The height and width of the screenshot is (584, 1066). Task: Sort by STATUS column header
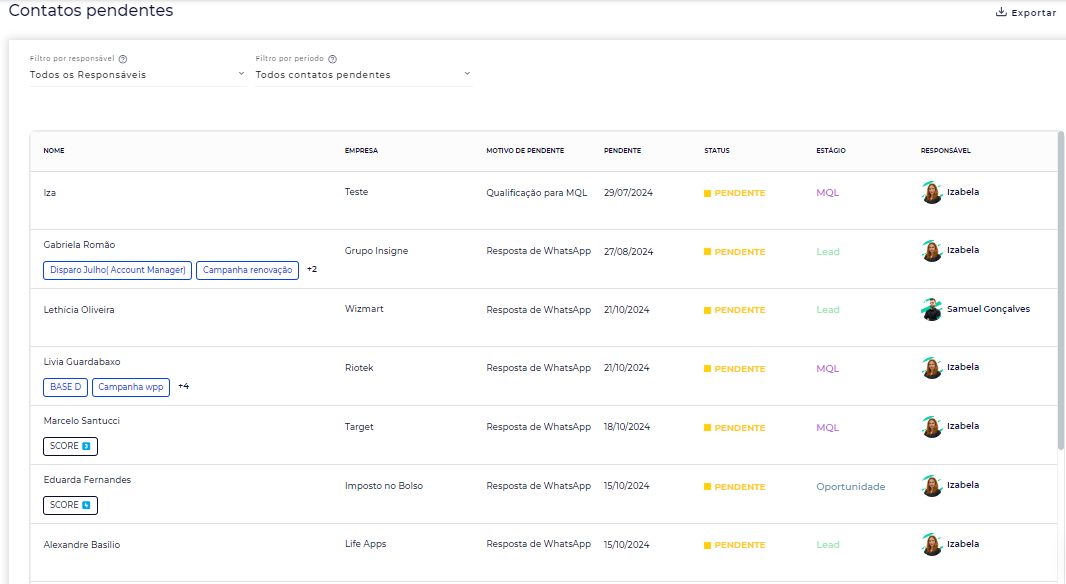[717, 150]
